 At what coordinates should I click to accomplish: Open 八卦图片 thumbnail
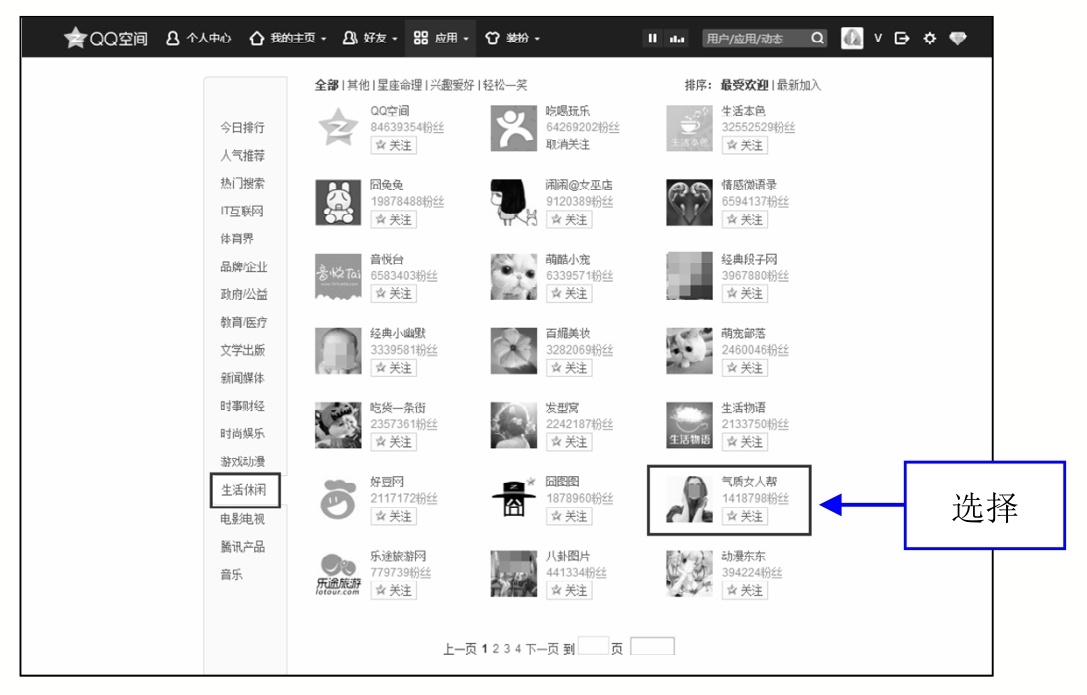(514, 574)
